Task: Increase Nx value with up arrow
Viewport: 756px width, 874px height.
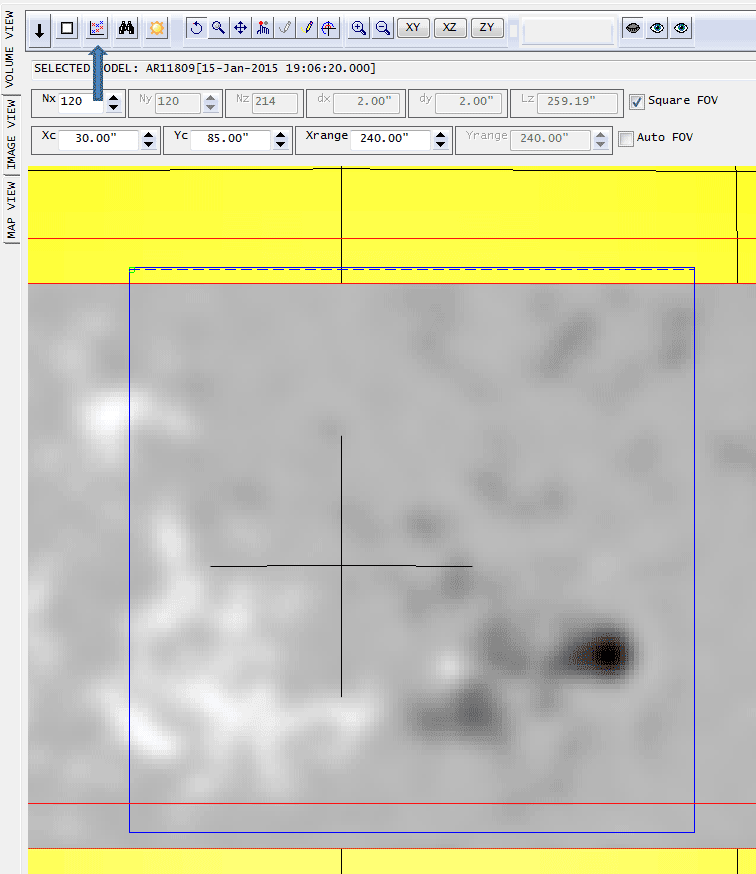Action: click(x=114, y=98)
